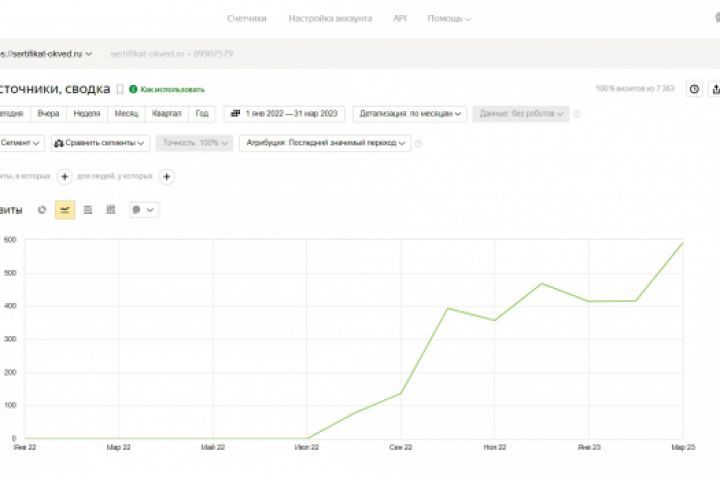
Task: Switch to stacked area chart icon
Action: pos(88,210)
